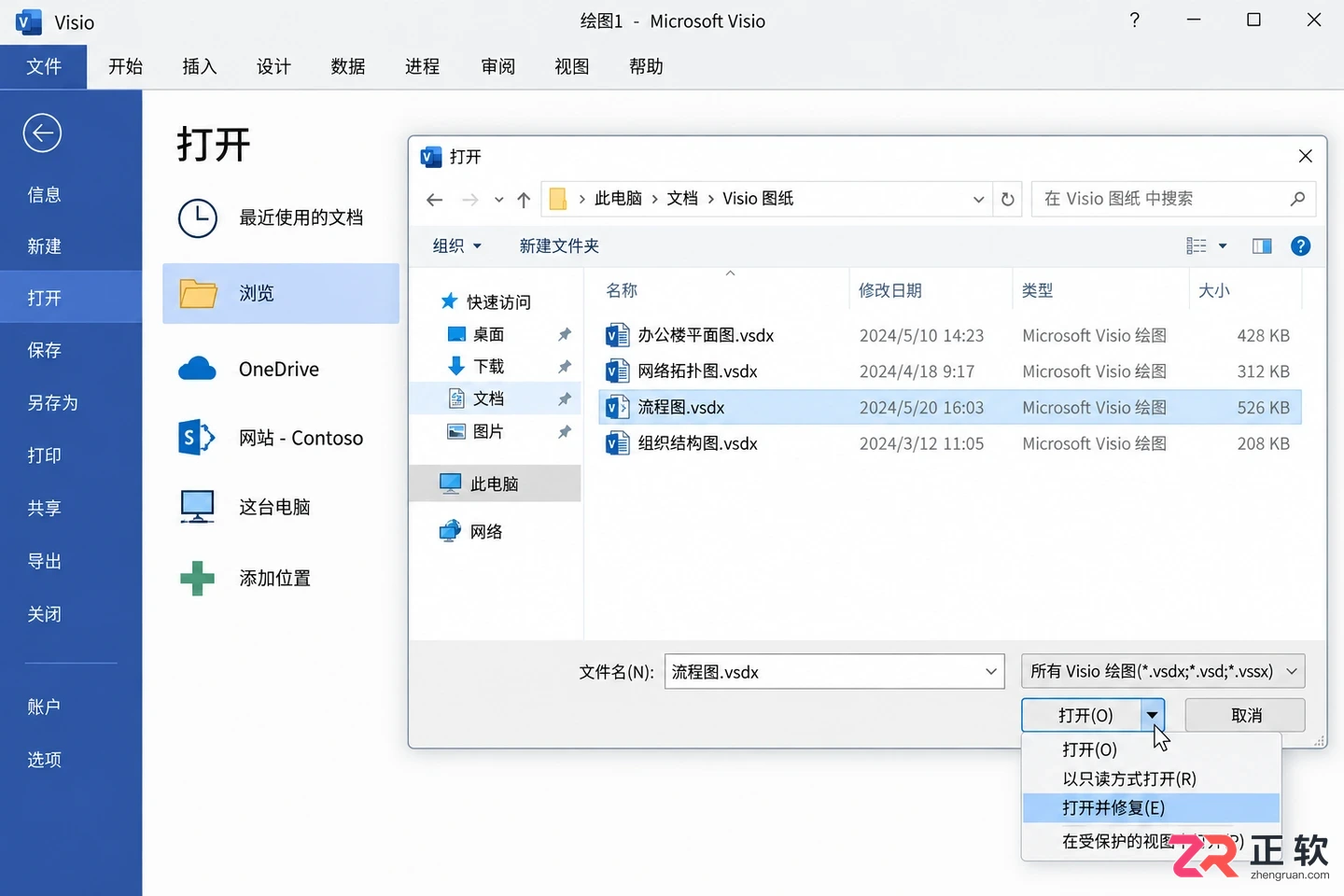Viewport: 1344px width, 896px height.
Task: Refresh the Visio drawings folder view
Action: coord(1008,199)
